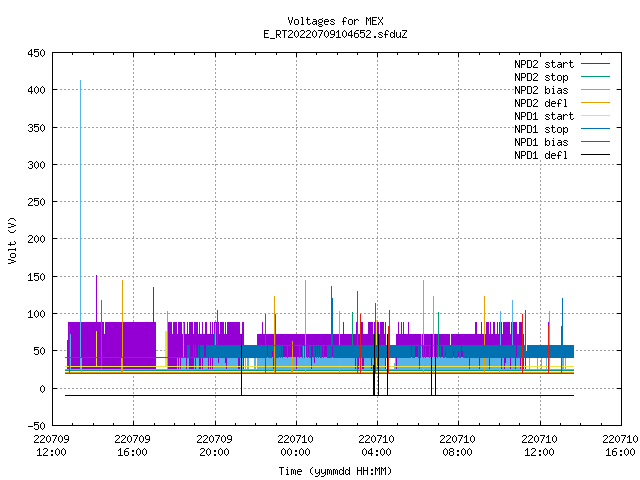Click the '220710 08:00' x-axis tick label

point(458,446)
